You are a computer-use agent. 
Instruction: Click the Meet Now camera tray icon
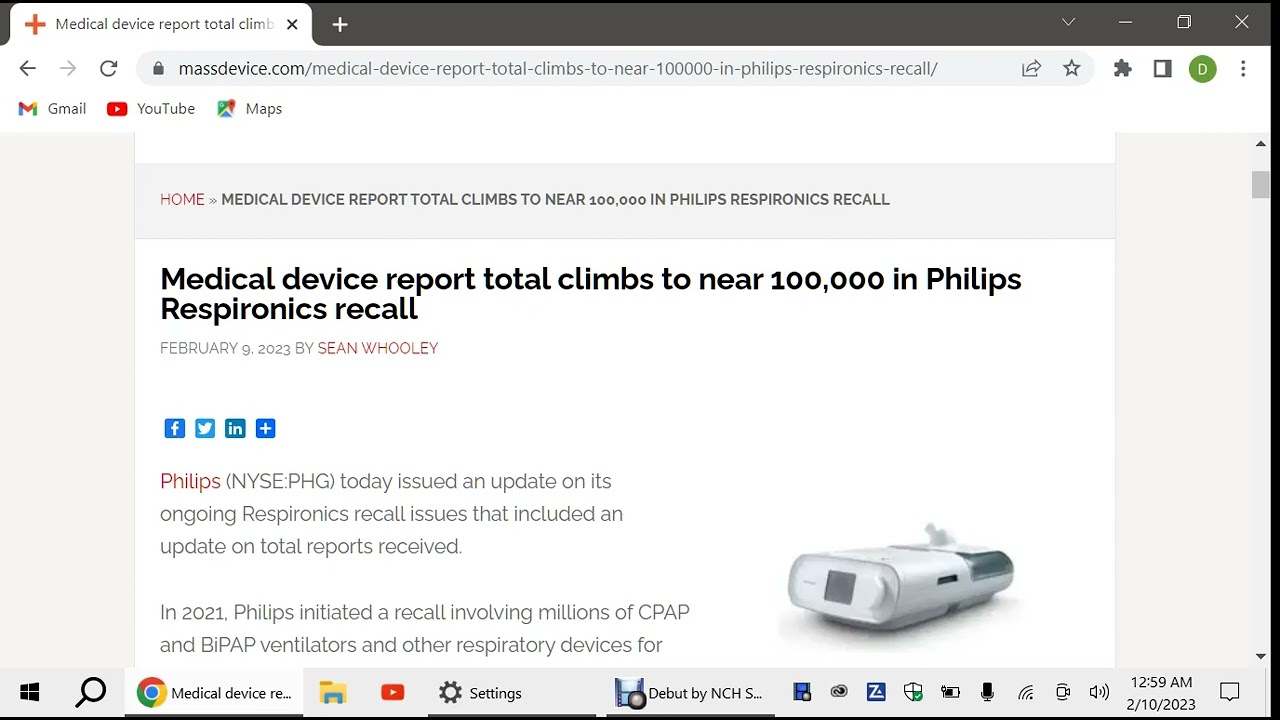click(1062, 692)
